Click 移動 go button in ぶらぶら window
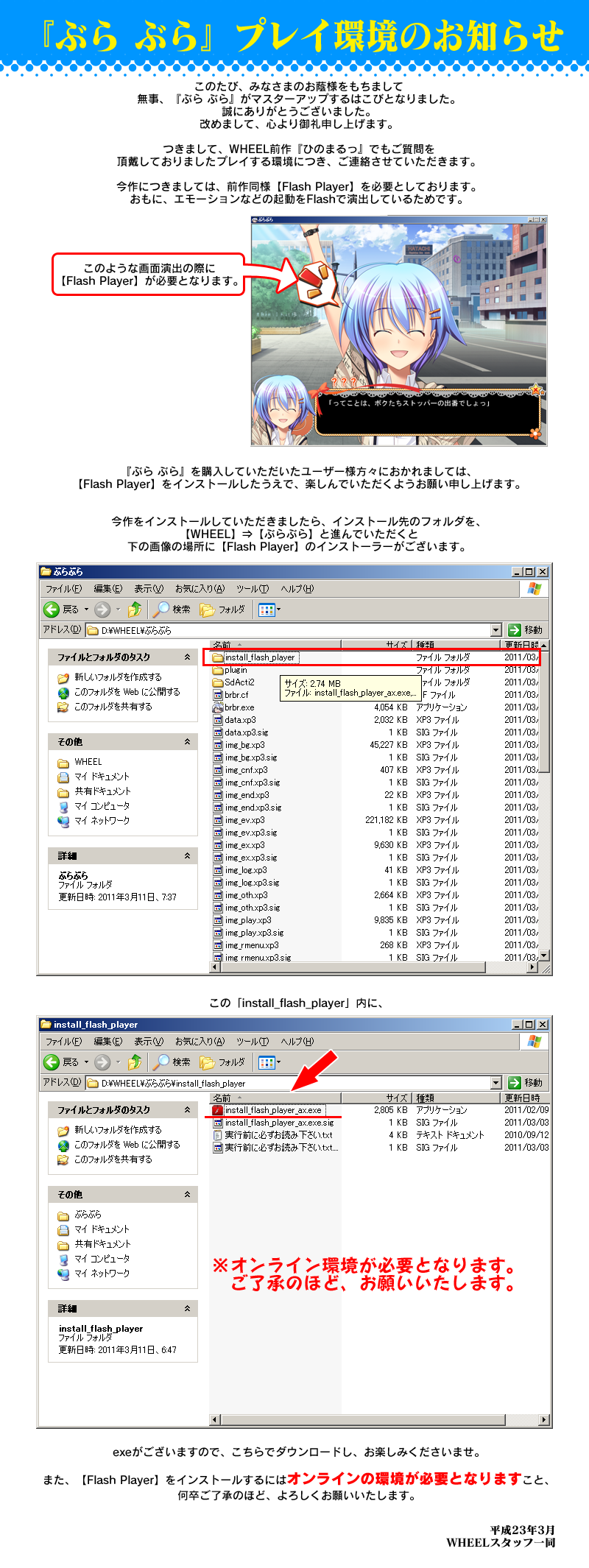The image size is (589, 1568). pos(525,629)
